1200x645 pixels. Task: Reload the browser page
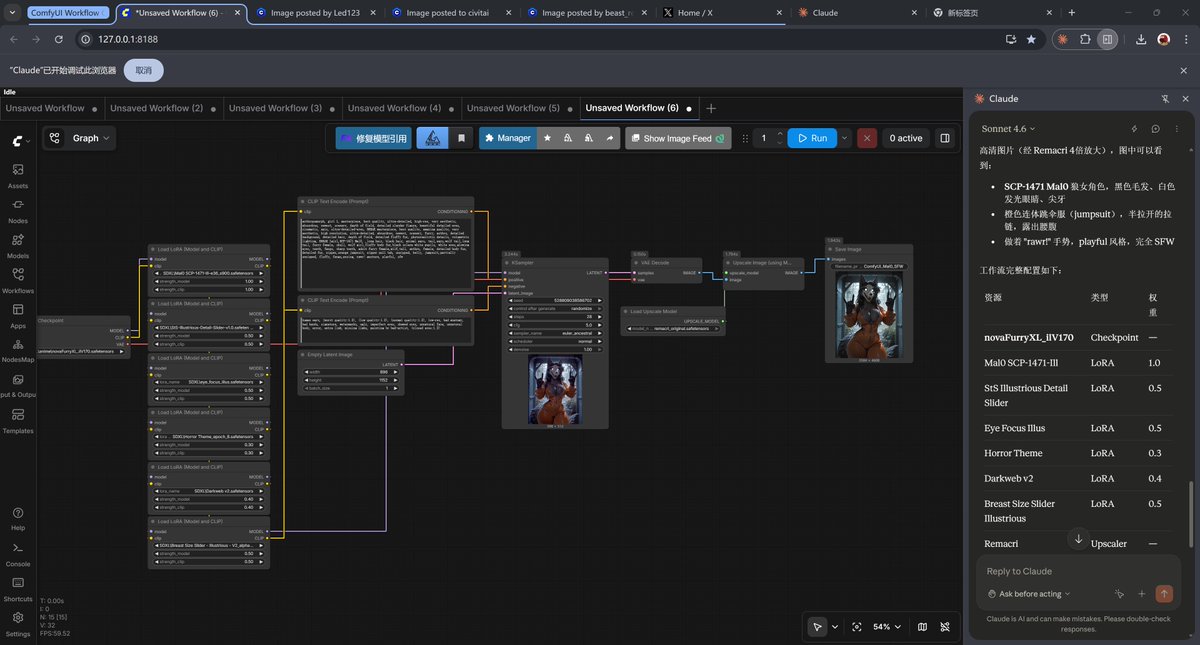coord(59,39)
